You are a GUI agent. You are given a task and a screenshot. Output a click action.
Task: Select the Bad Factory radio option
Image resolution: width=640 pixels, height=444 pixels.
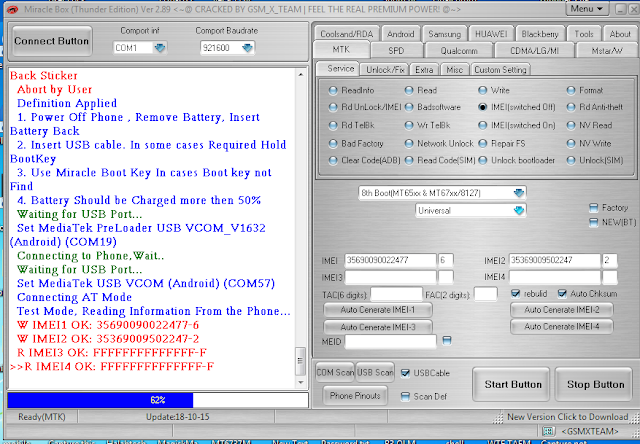pyautogui.click(x=333, y=144)
